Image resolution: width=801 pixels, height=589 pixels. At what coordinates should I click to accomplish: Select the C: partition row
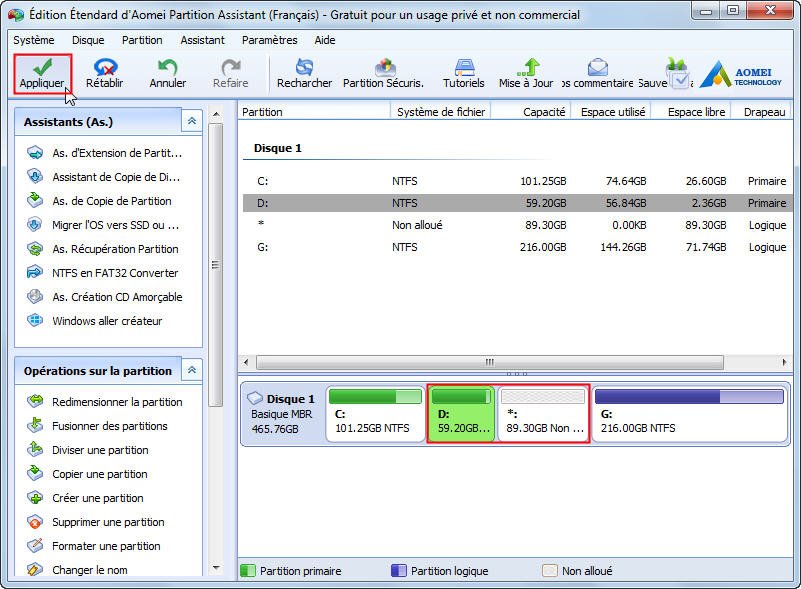pyautogui.click(x=517, y=181)
